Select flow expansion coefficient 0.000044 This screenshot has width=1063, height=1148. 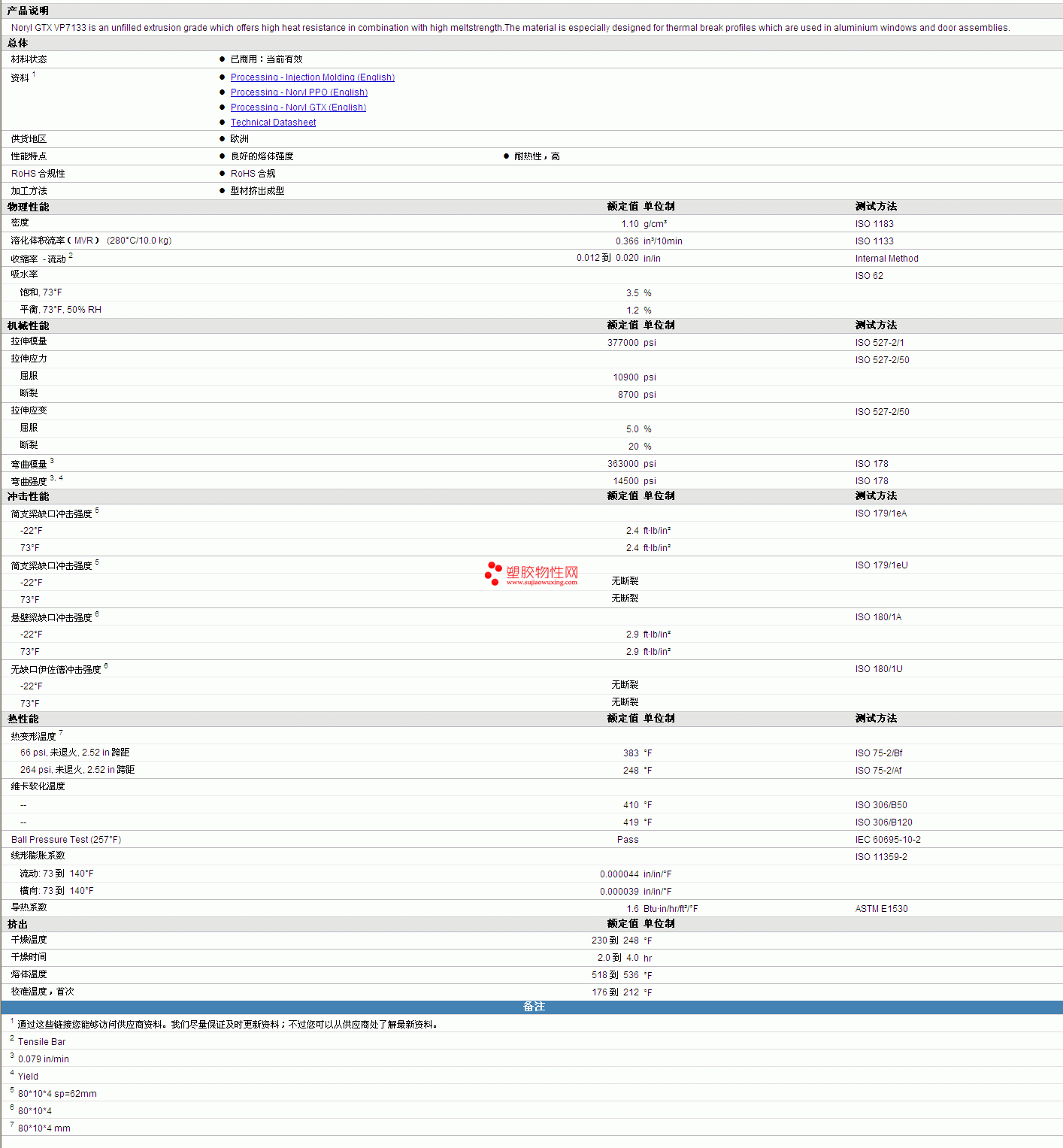(x=619, y=874)
